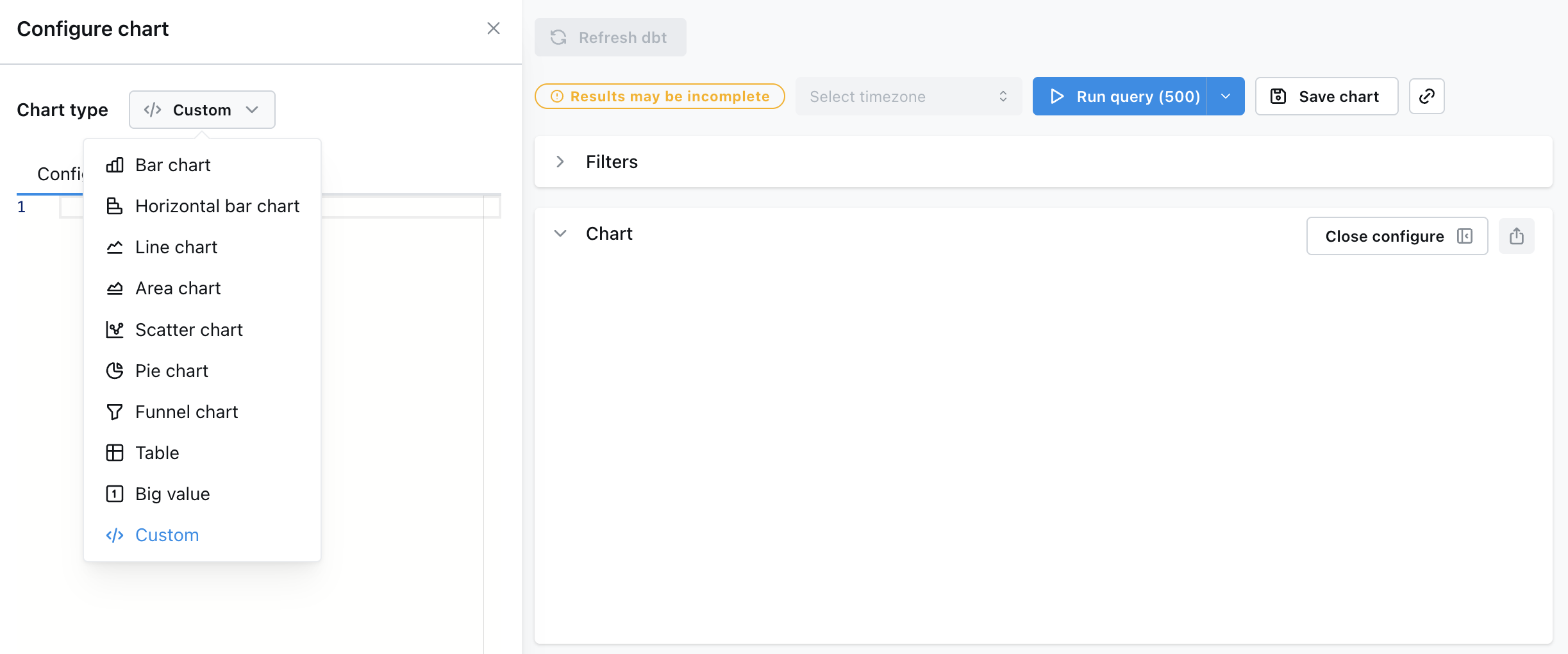
Task: Click the refresh arrows icon
Action: point(558,37)
